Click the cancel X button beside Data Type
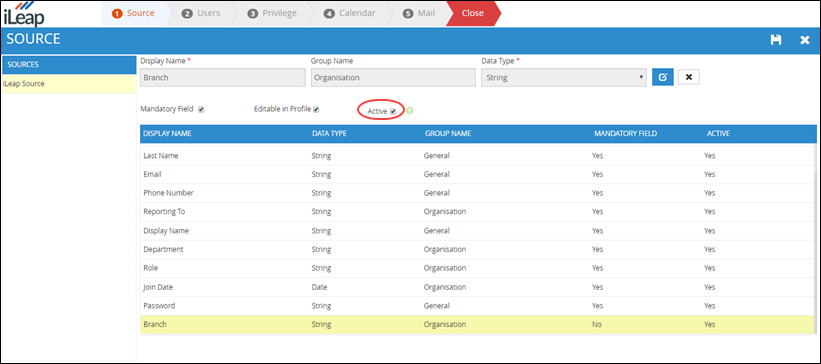 (689, 77)
